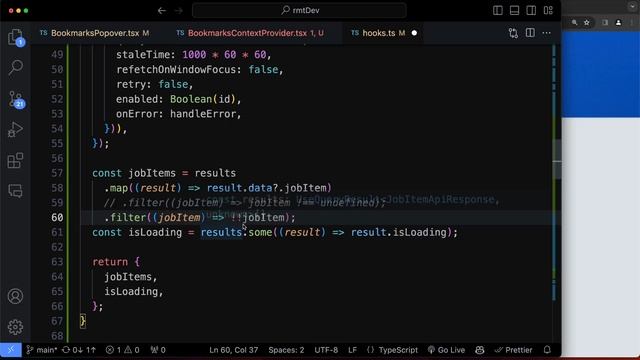Split the editor to the right
This screenshot has width=640, height=360.
pyautogui.click(x=530, y=33)
